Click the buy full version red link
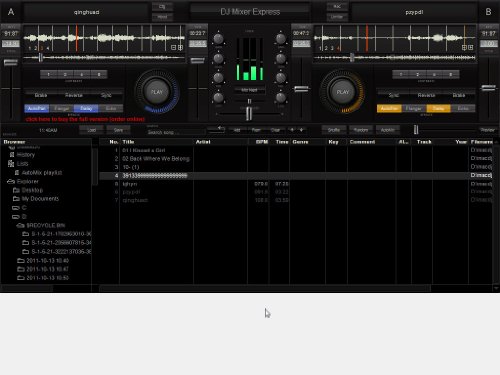500x375 pixels. [x=85, y=119]
